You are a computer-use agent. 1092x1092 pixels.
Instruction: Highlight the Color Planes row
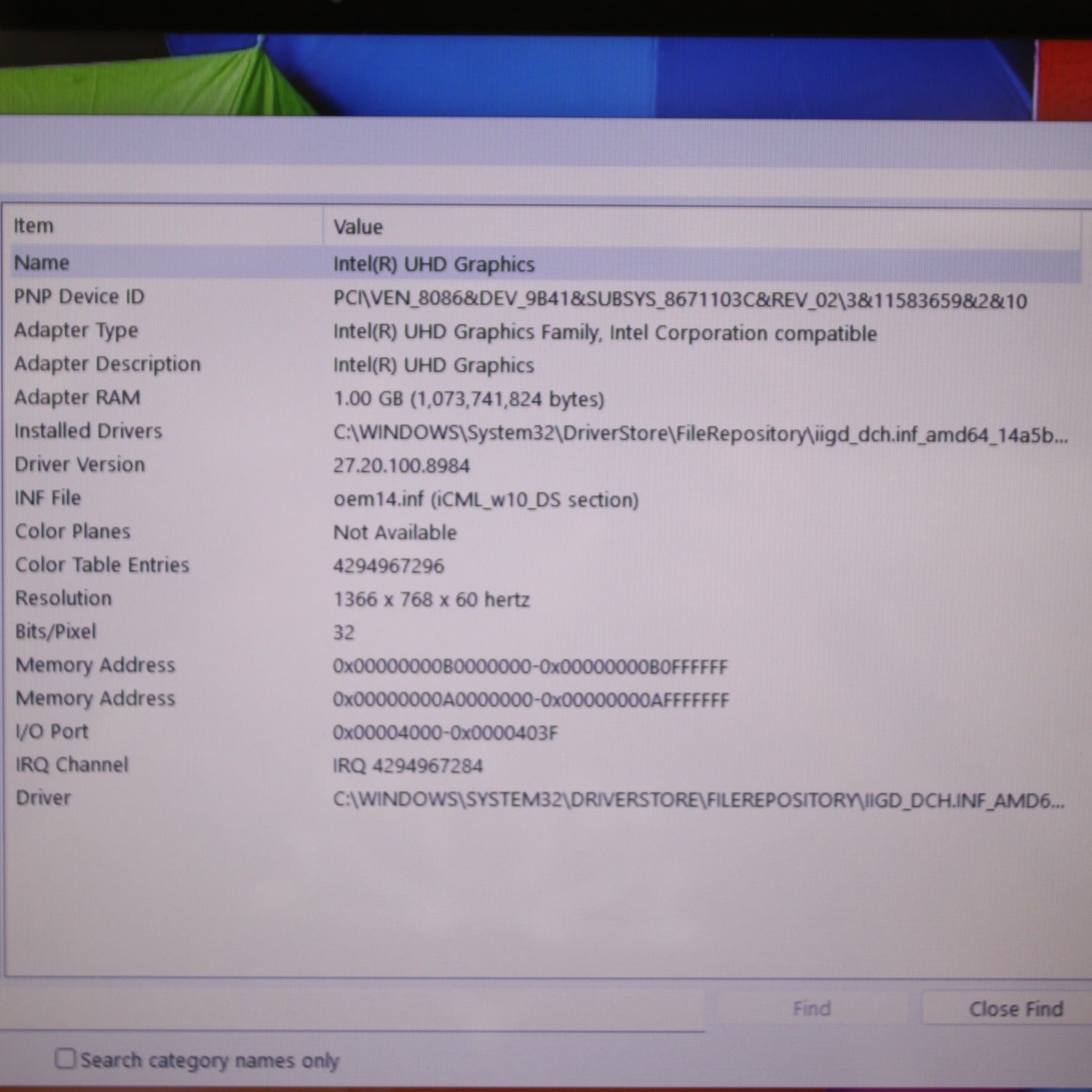tap(73, 531)
